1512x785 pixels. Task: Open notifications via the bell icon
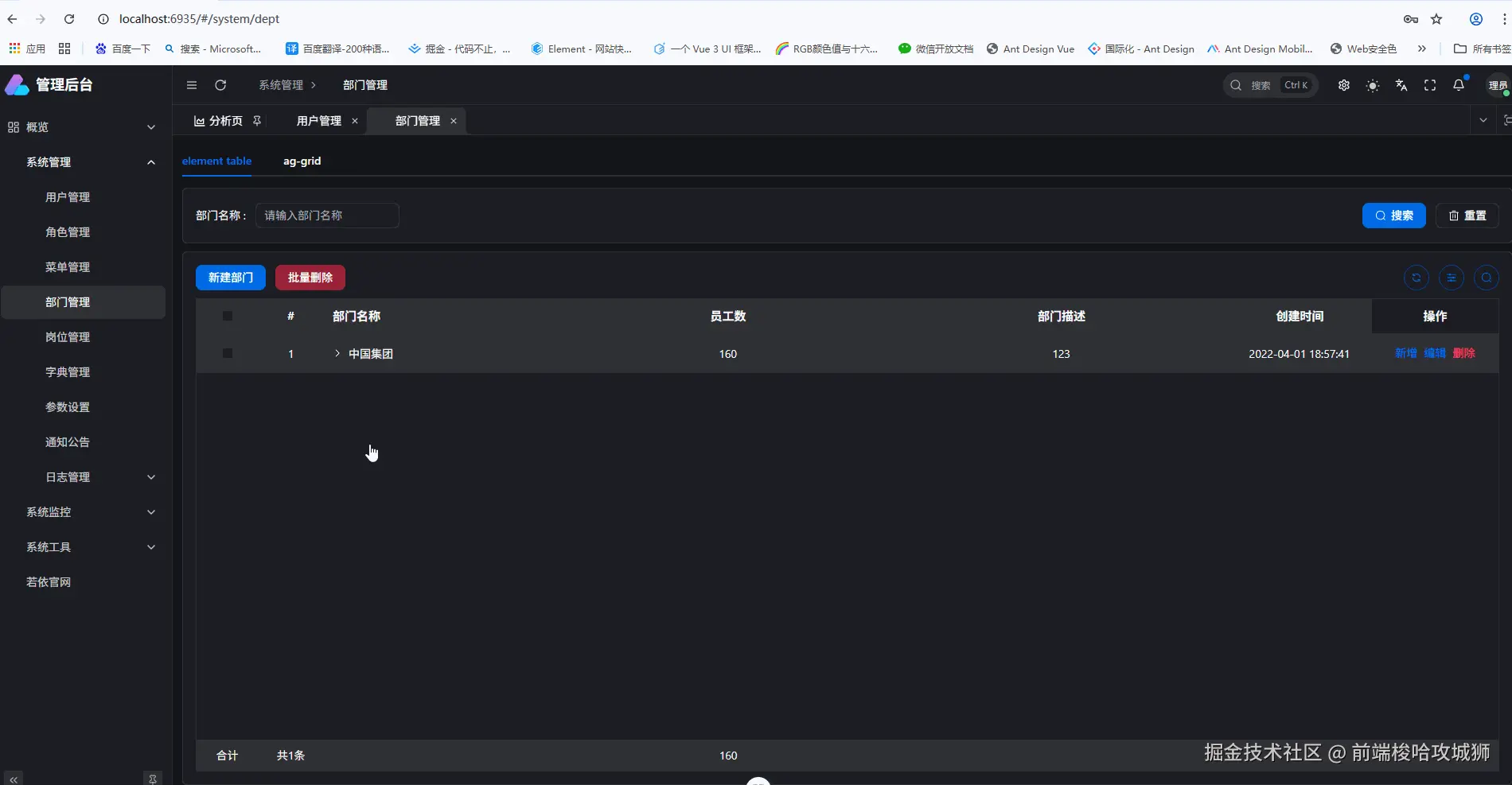click(x=1459, y=85)
